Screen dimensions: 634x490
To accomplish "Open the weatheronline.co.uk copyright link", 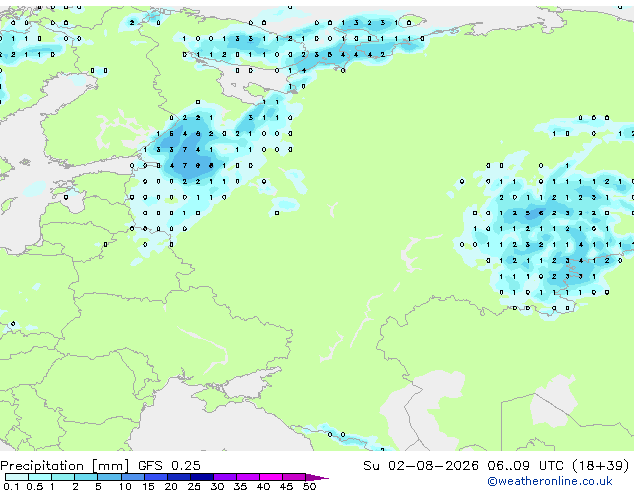I will coord(550,481).
